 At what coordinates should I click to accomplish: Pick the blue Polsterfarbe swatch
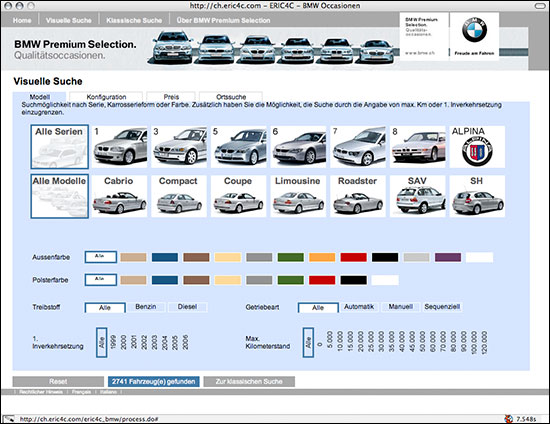point(165,280)
